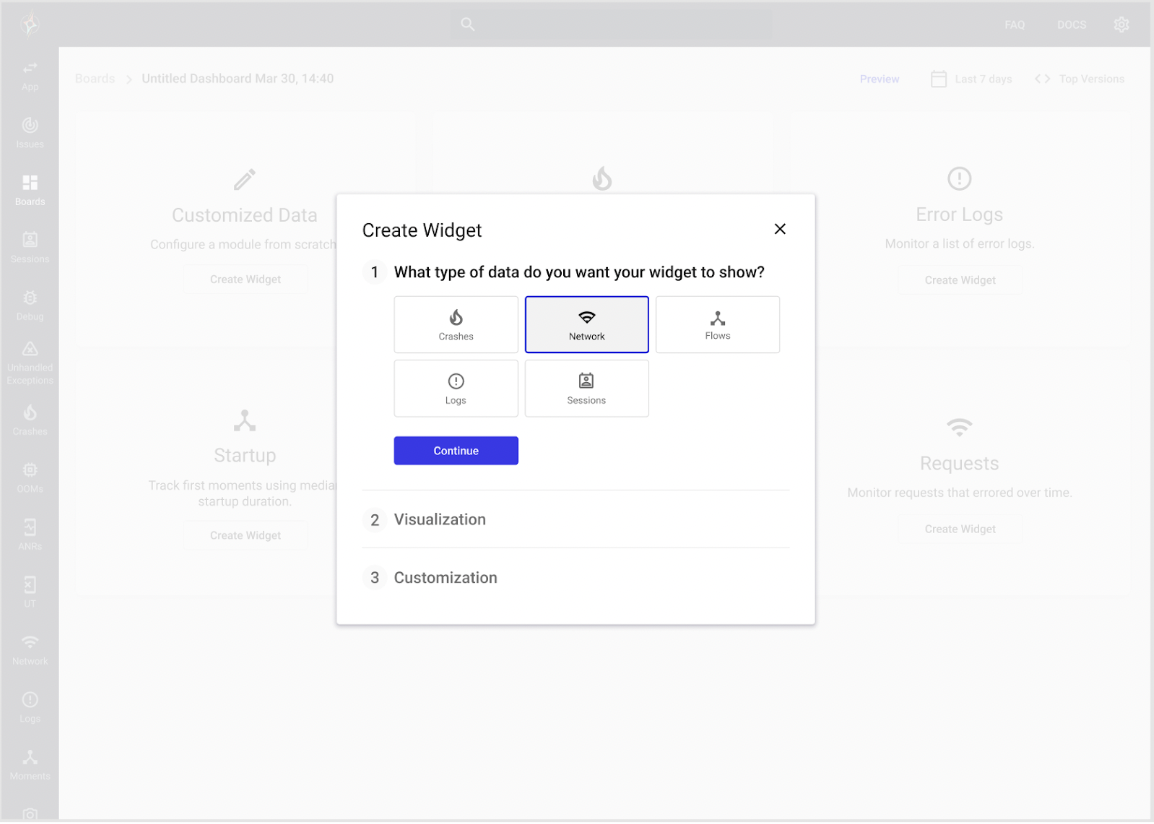Open Crashes in the left sidebar
The height and width of the screenshot is (824, 1154).
pyautogui.click(x=29, y=420)
